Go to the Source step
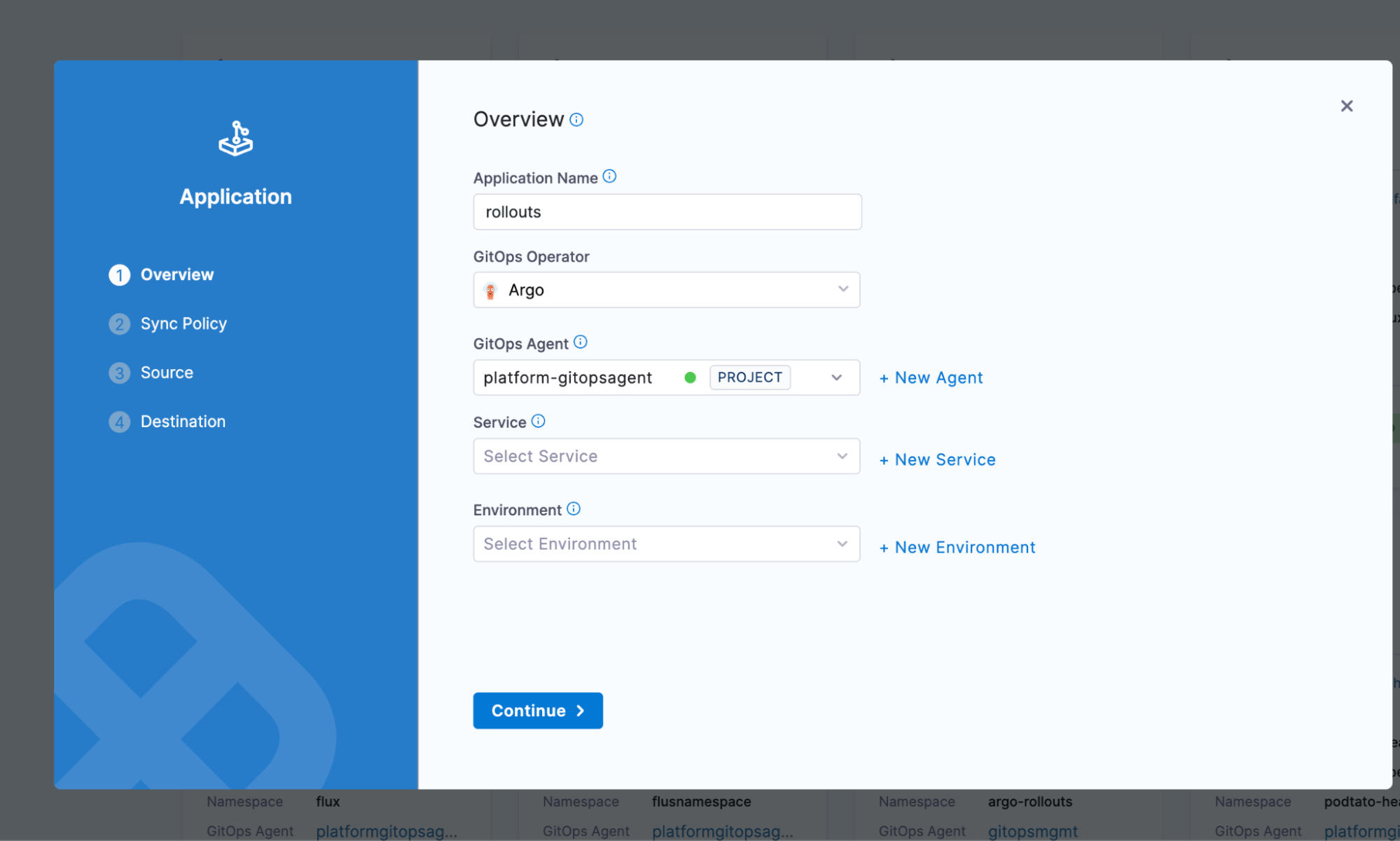 tap(166, 373)
